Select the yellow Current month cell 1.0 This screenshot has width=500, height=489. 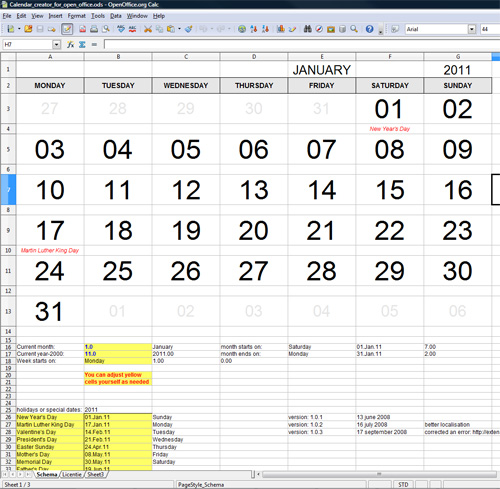118,347
